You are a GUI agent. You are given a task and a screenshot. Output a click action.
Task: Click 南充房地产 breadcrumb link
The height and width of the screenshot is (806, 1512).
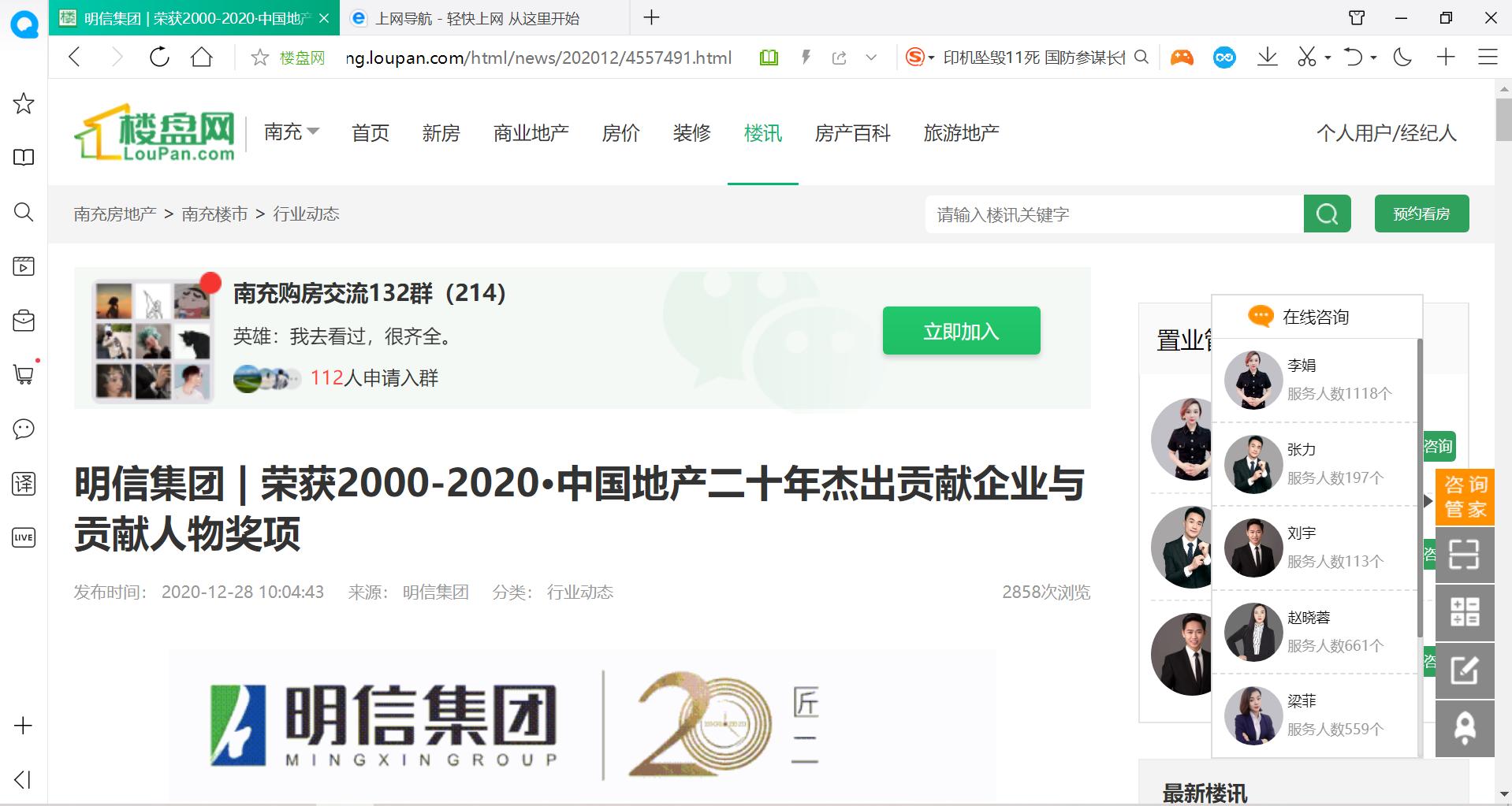[x=115, y=214]
